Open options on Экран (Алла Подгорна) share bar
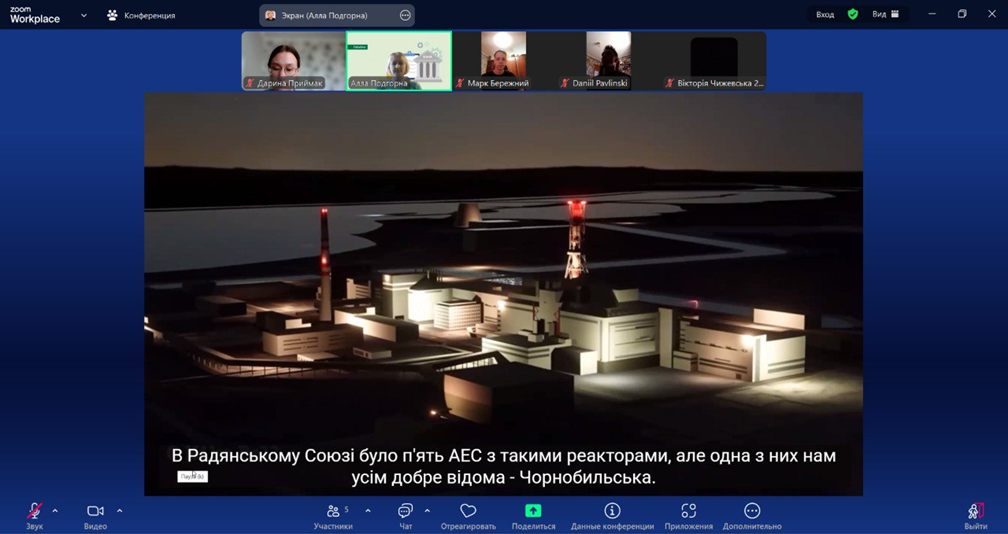This screenshot has width=1008, height=534. [405, 15]
